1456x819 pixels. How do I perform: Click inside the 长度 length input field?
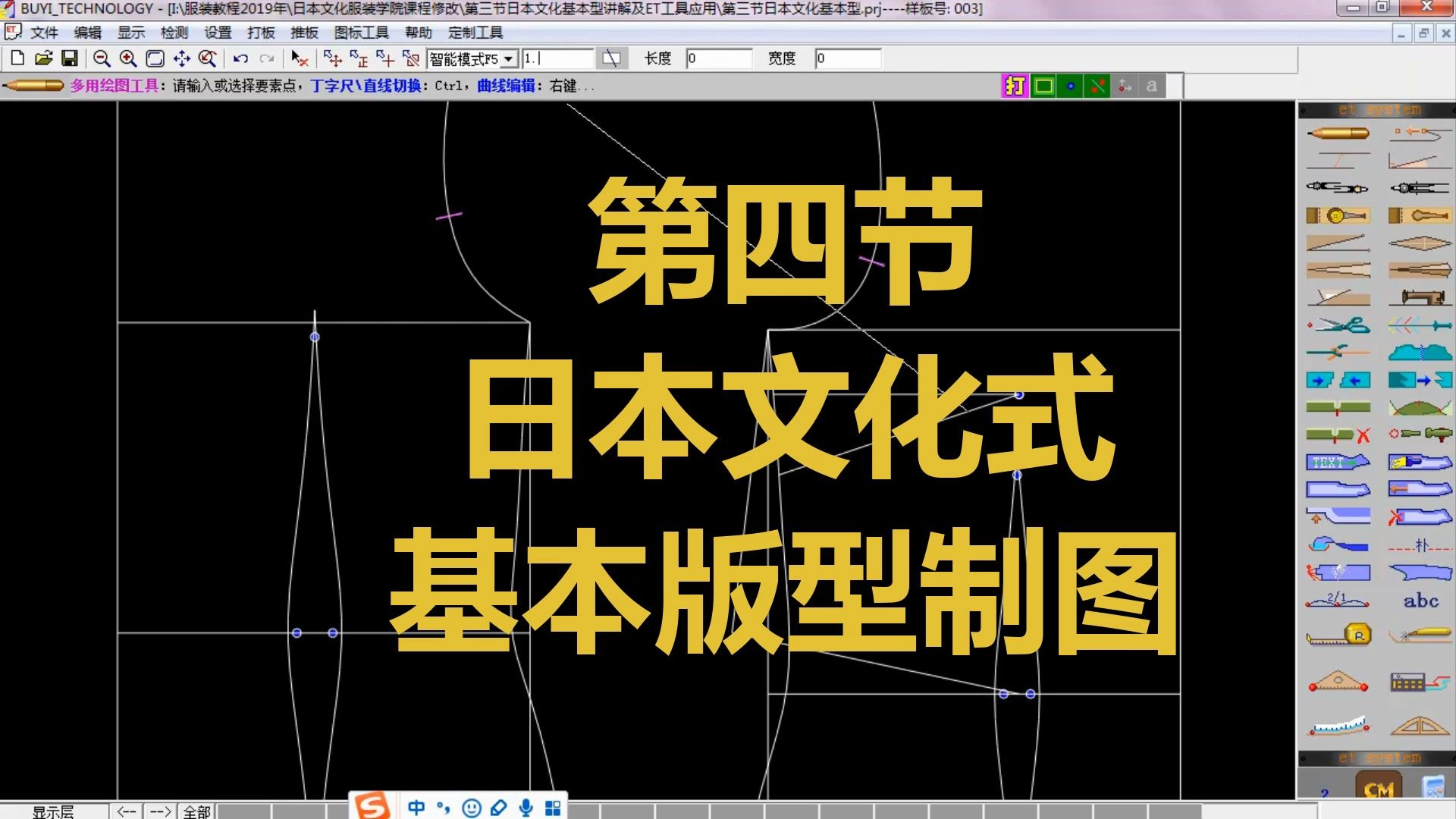(717, 58)
